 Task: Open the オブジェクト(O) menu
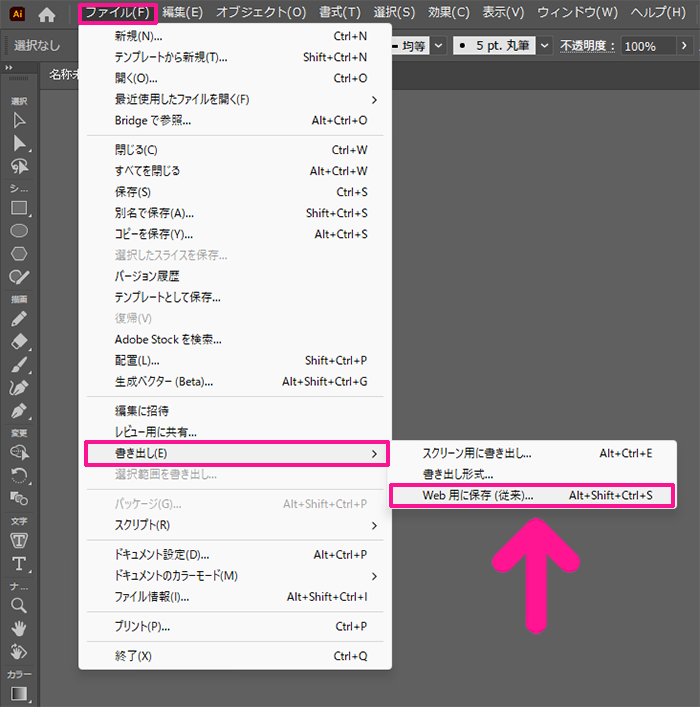click(x=261, y=13)
